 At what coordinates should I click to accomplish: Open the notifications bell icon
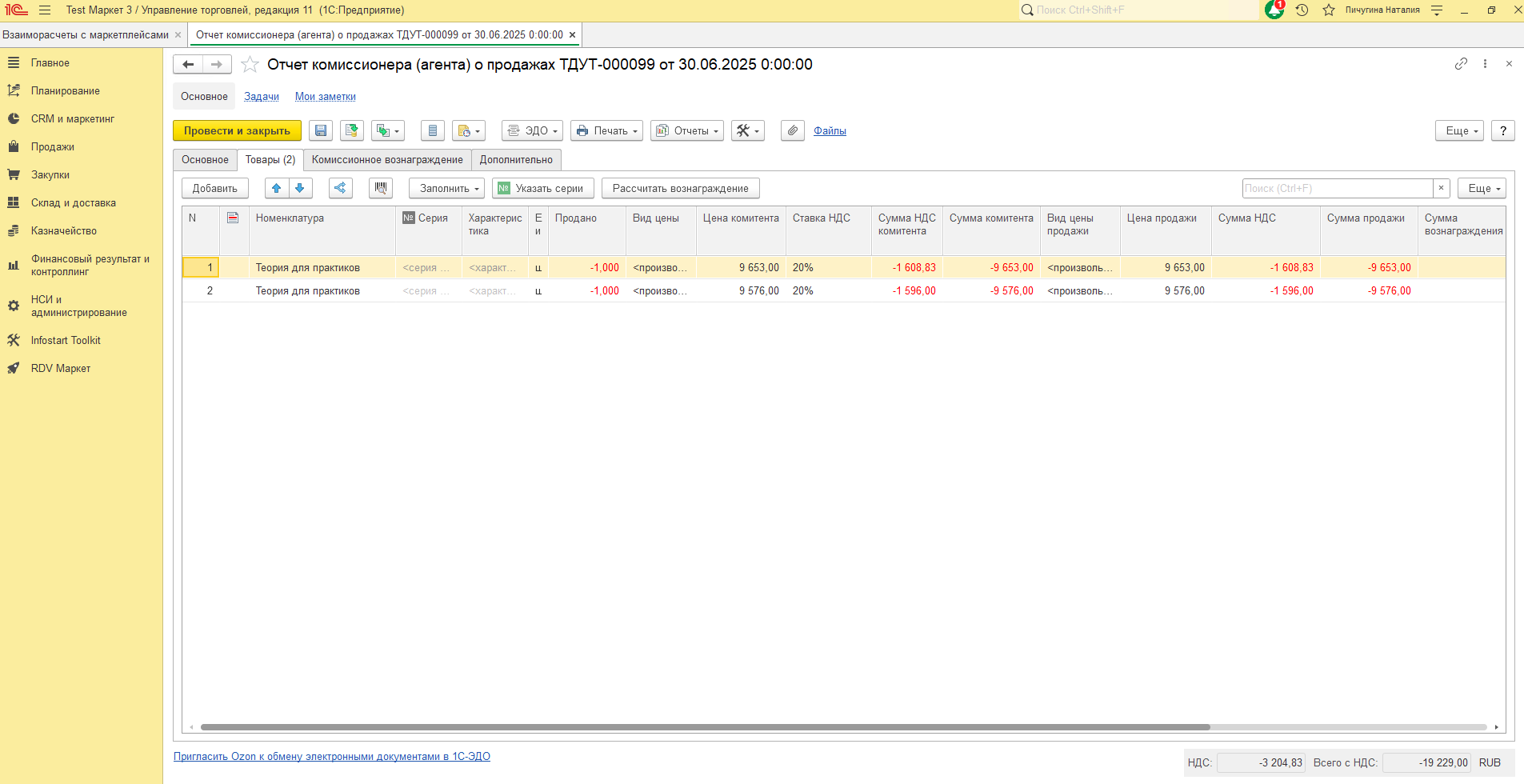(x=1274, y=10)
